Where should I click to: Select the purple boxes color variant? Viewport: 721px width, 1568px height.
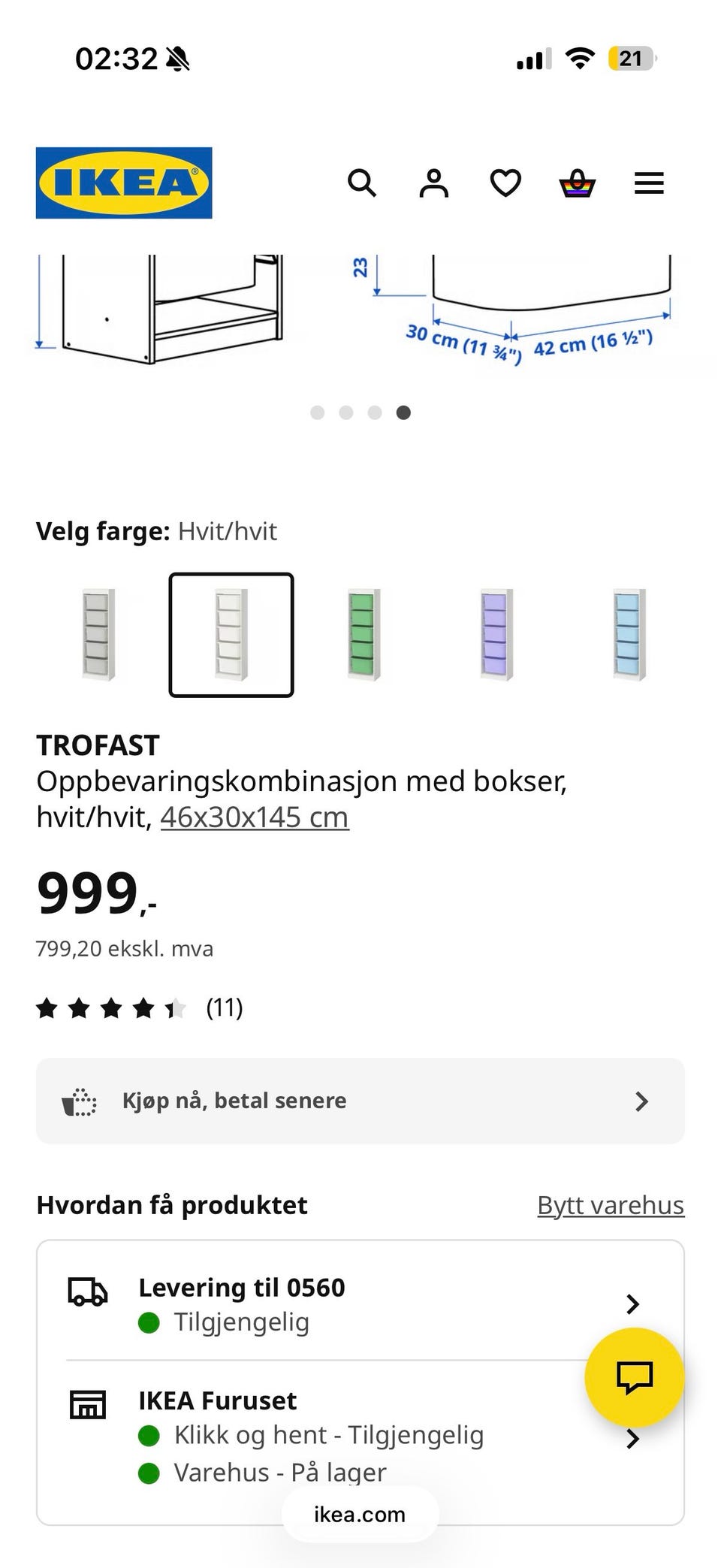pos(496,635)
